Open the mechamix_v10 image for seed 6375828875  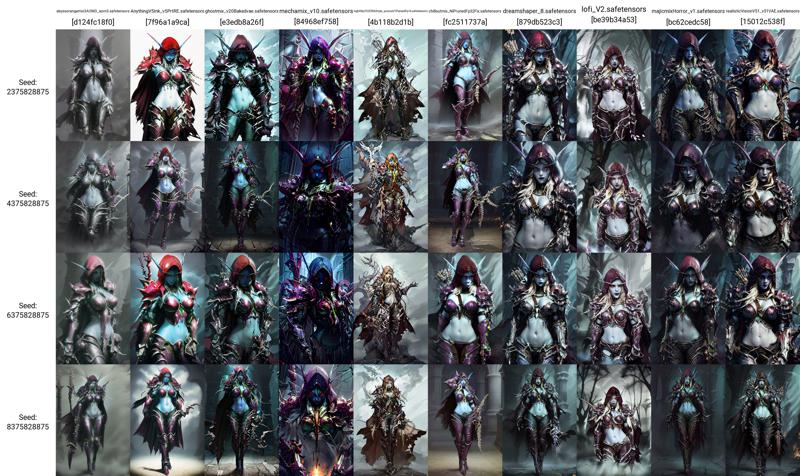click(x=316, y=308)
